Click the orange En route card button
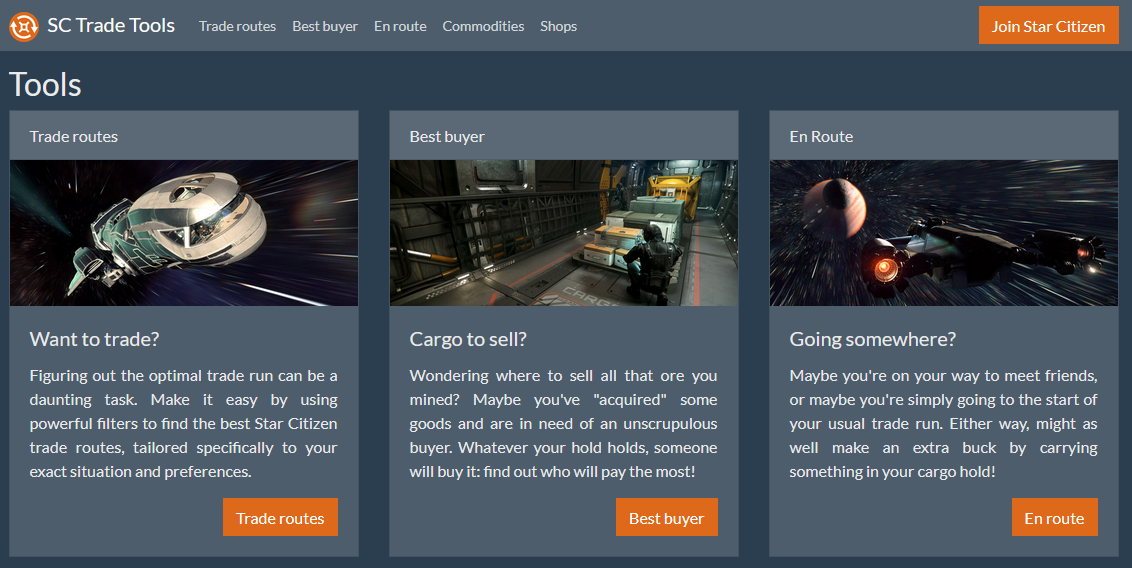The width and height of the screenshot is (1132, 568). 1054,517
